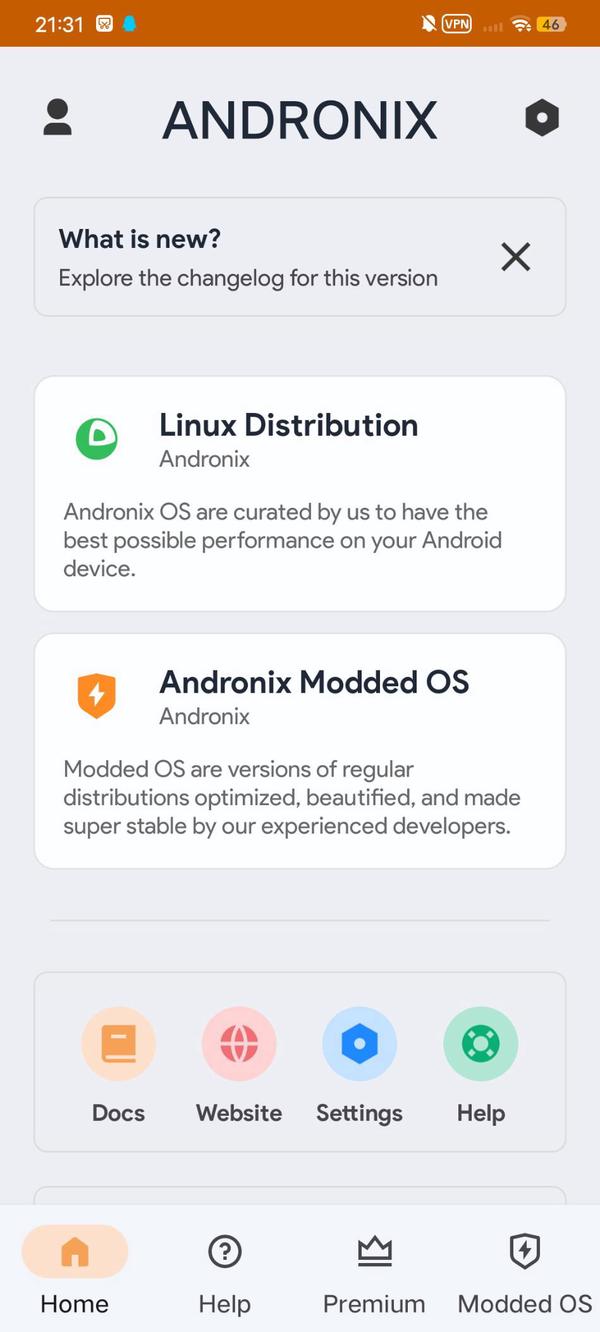Select the Linux Distribution green icon
Viewport: 600px width, 1332px height.
[96, 439]
